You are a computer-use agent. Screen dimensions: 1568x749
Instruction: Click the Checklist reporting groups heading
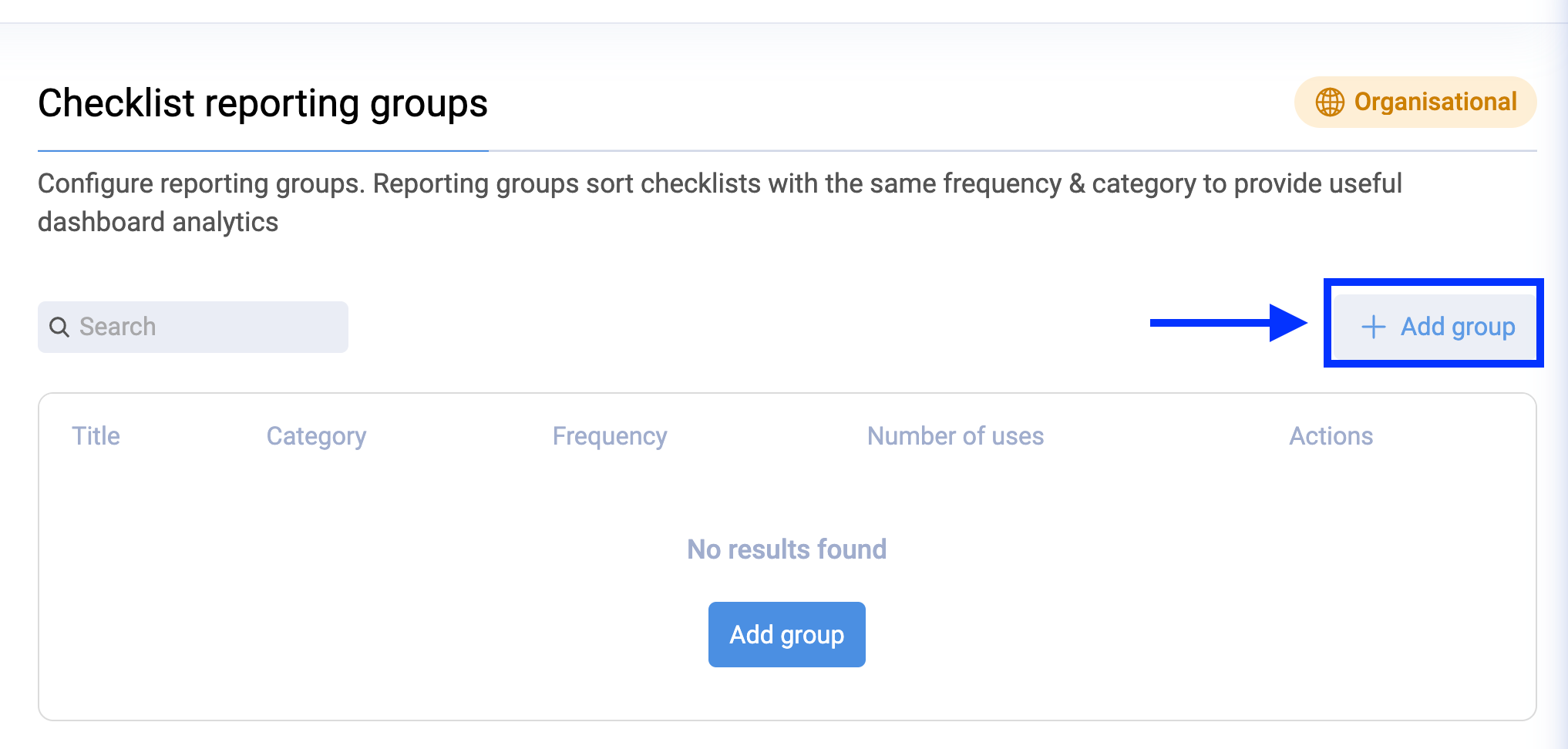tap(262, 103)
